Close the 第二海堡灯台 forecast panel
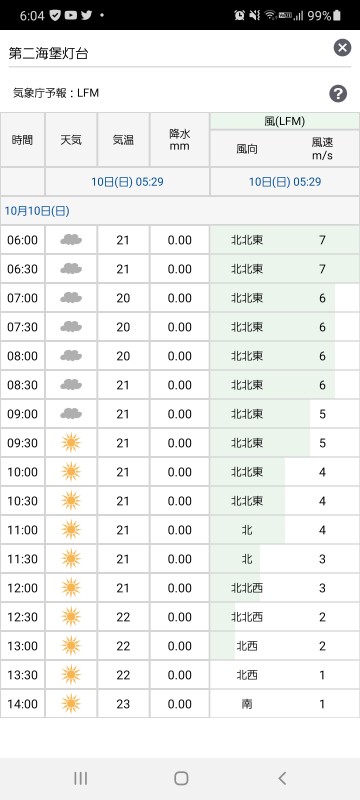The width and height of the screenshot is (360, 800). 342,48
